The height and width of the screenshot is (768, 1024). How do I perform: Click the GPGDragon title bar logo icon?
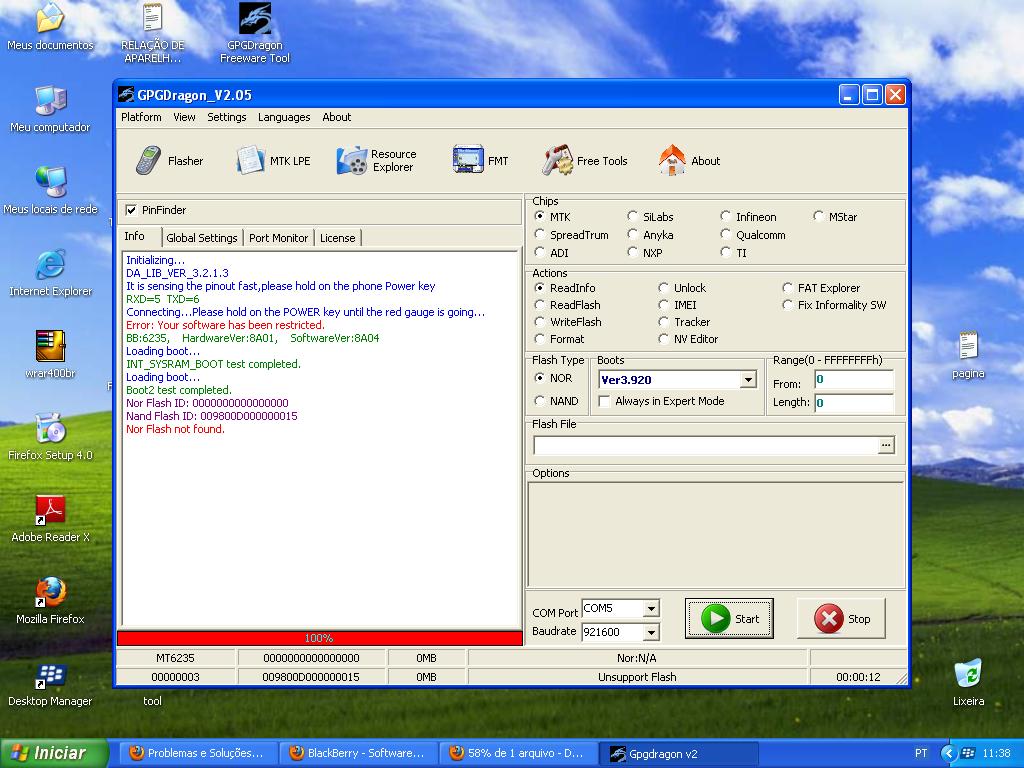tap(126, 95)
